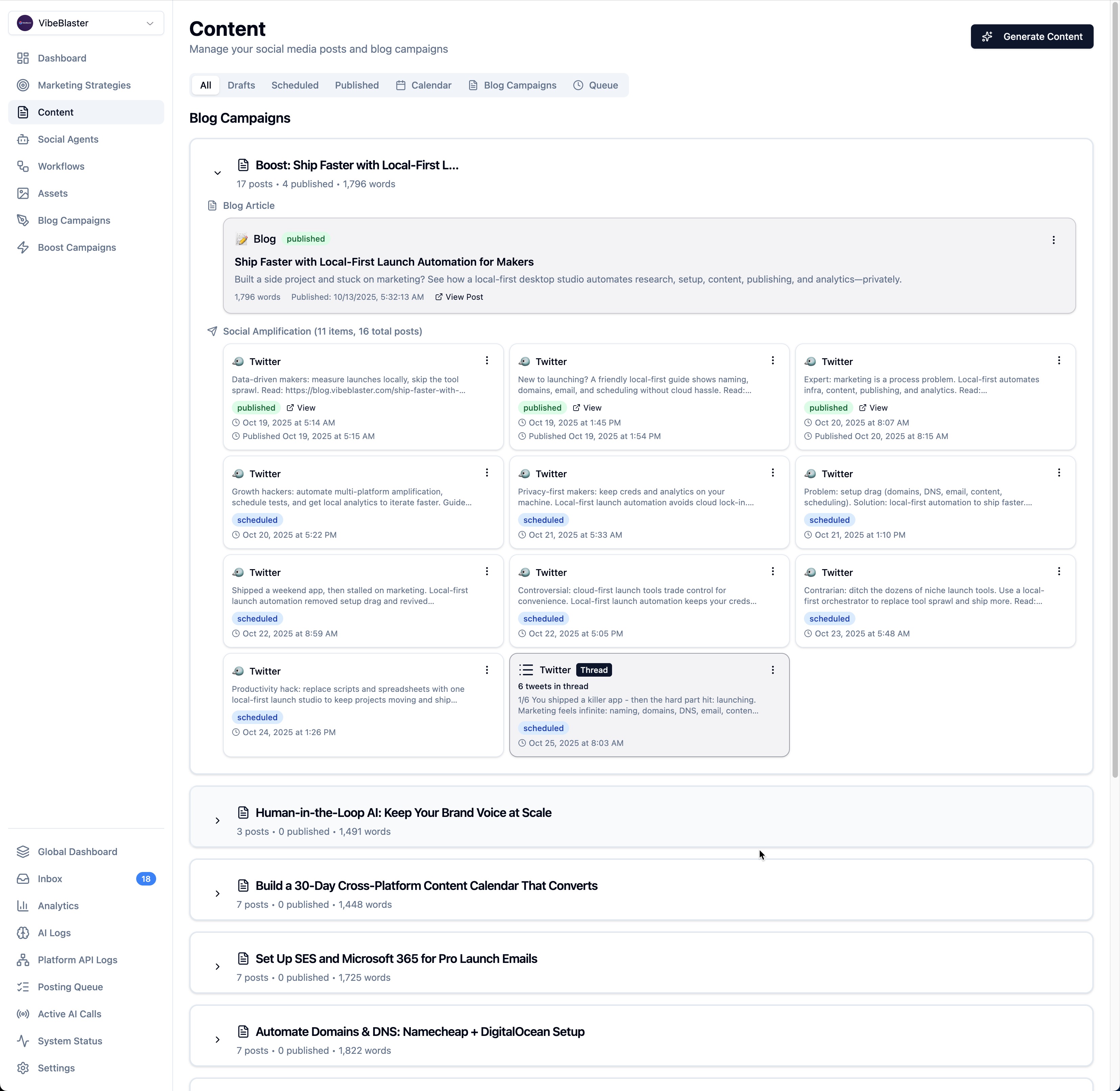Open the Dashboard from the sidebar
1120x1091 pixels.
61,58
